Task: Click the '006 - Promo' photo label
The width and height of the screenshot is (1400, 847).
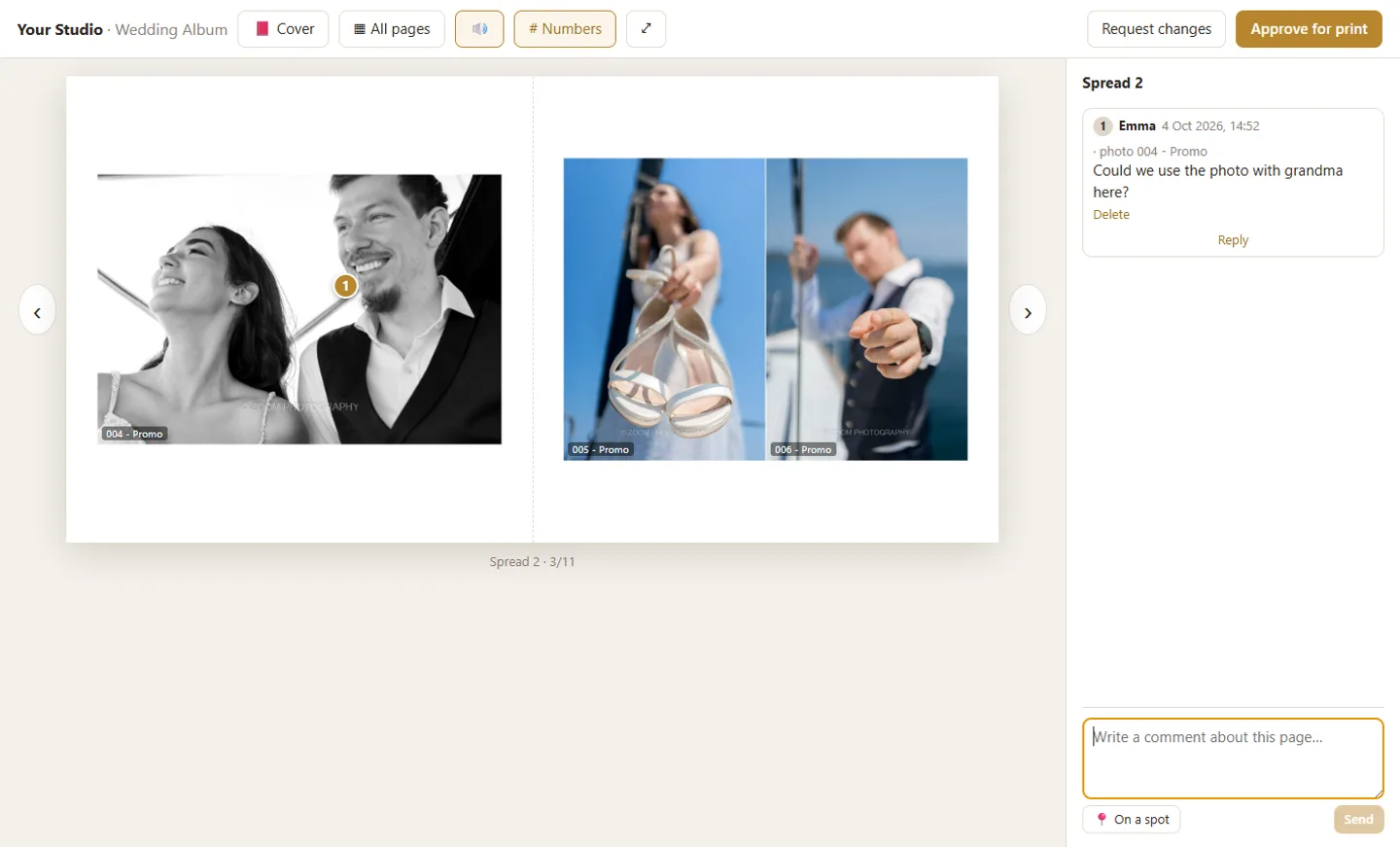Action: 803,449
